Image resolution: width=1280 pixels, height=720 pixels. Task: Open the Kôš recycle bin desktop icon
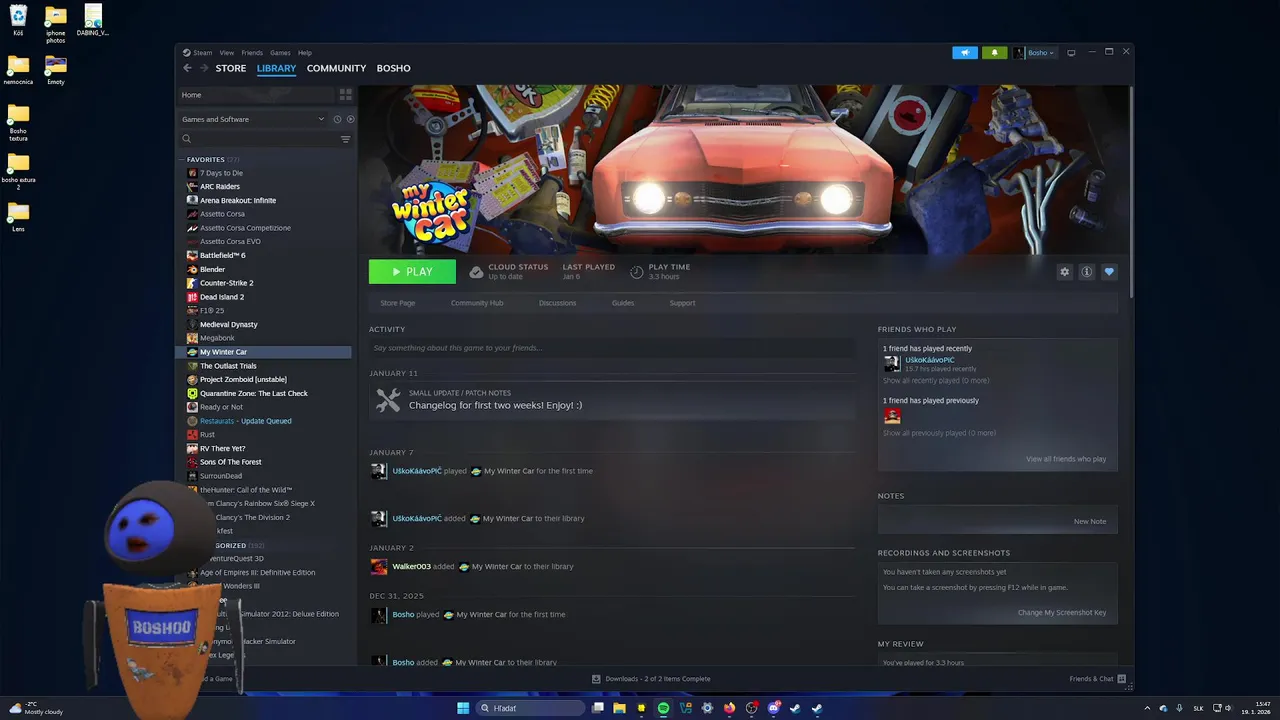tap(18, 20)
